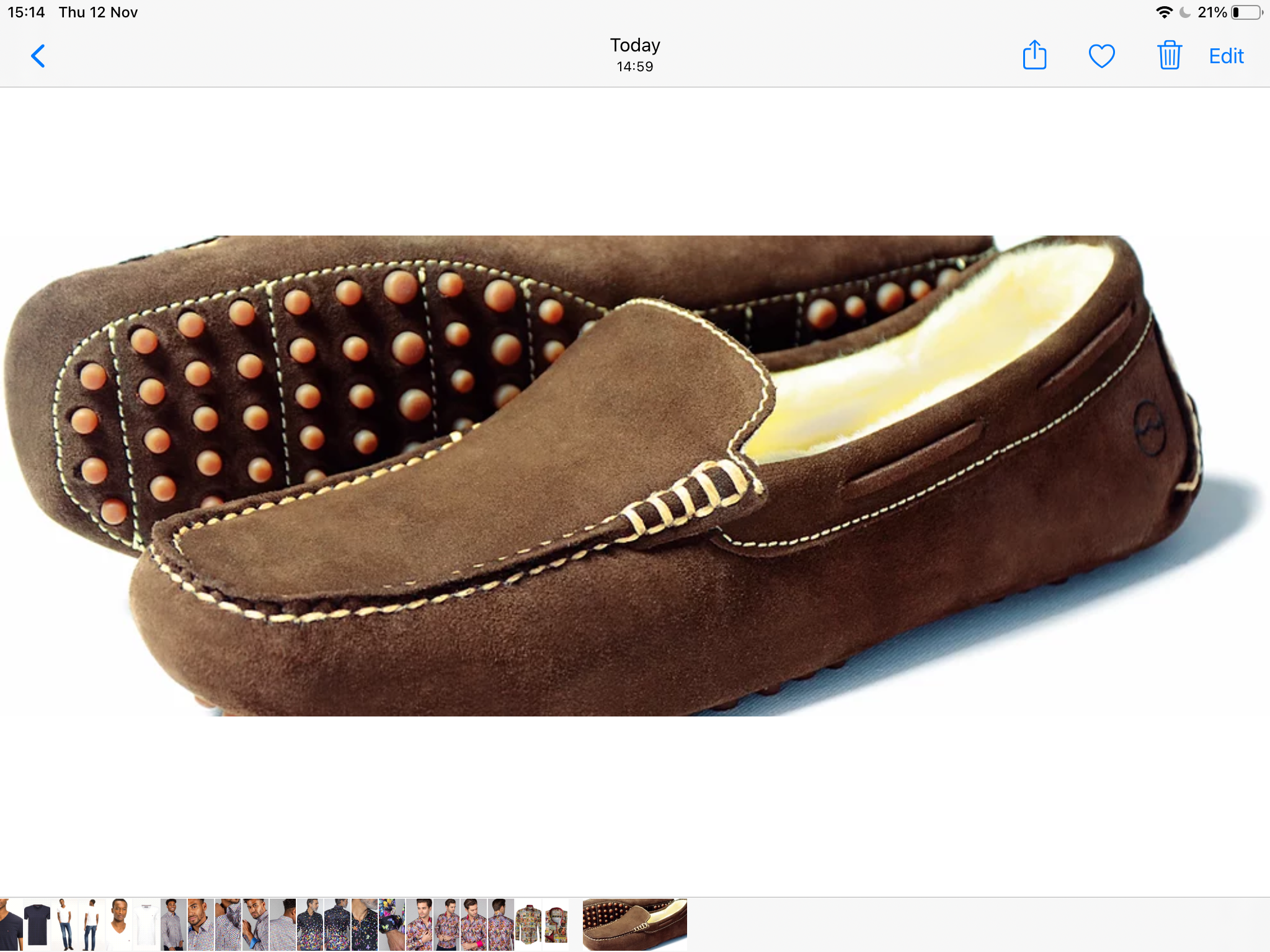Select the butterfly print cuff close-up thumbnail
Viewport: 1270px width, 952px height.
392,925
